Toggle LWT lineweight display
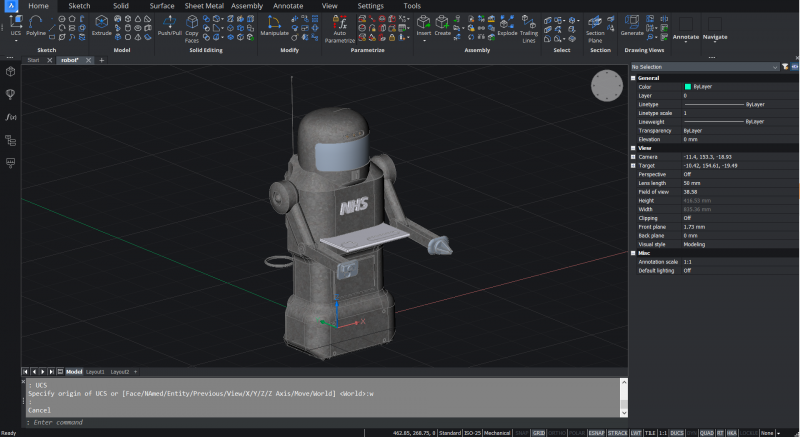Screen dimensions: 800x437 (636, 433)
